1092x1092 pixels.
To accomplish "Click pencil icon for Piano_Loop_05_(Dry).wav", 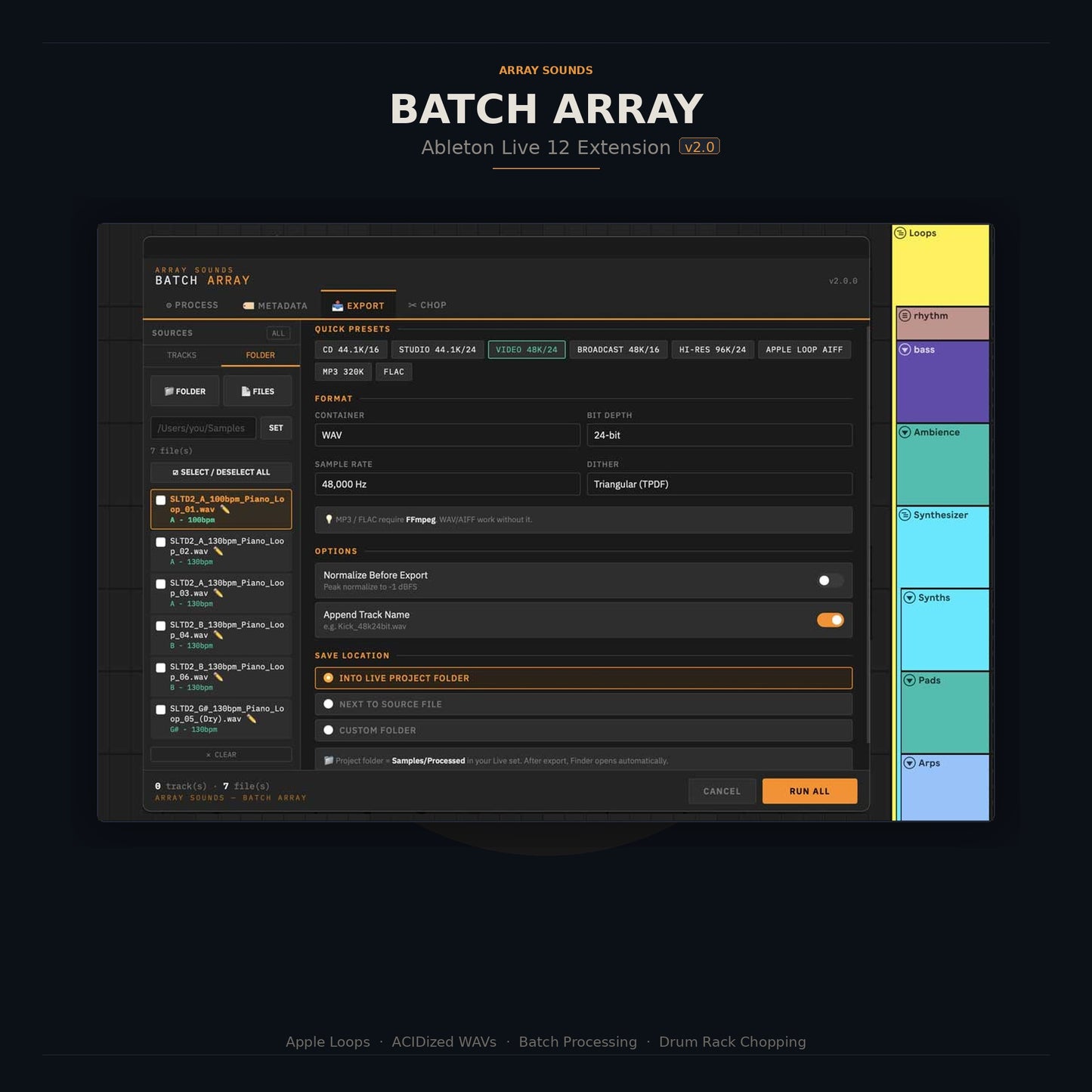I will (x=252, y=719).
